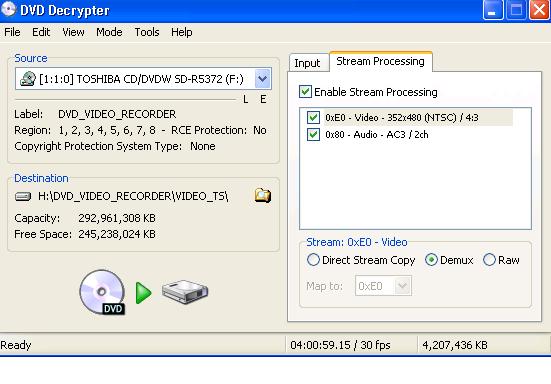The image size is (551, 384).
Task: Browse for destination folder icon
Action: coord(262,195)
